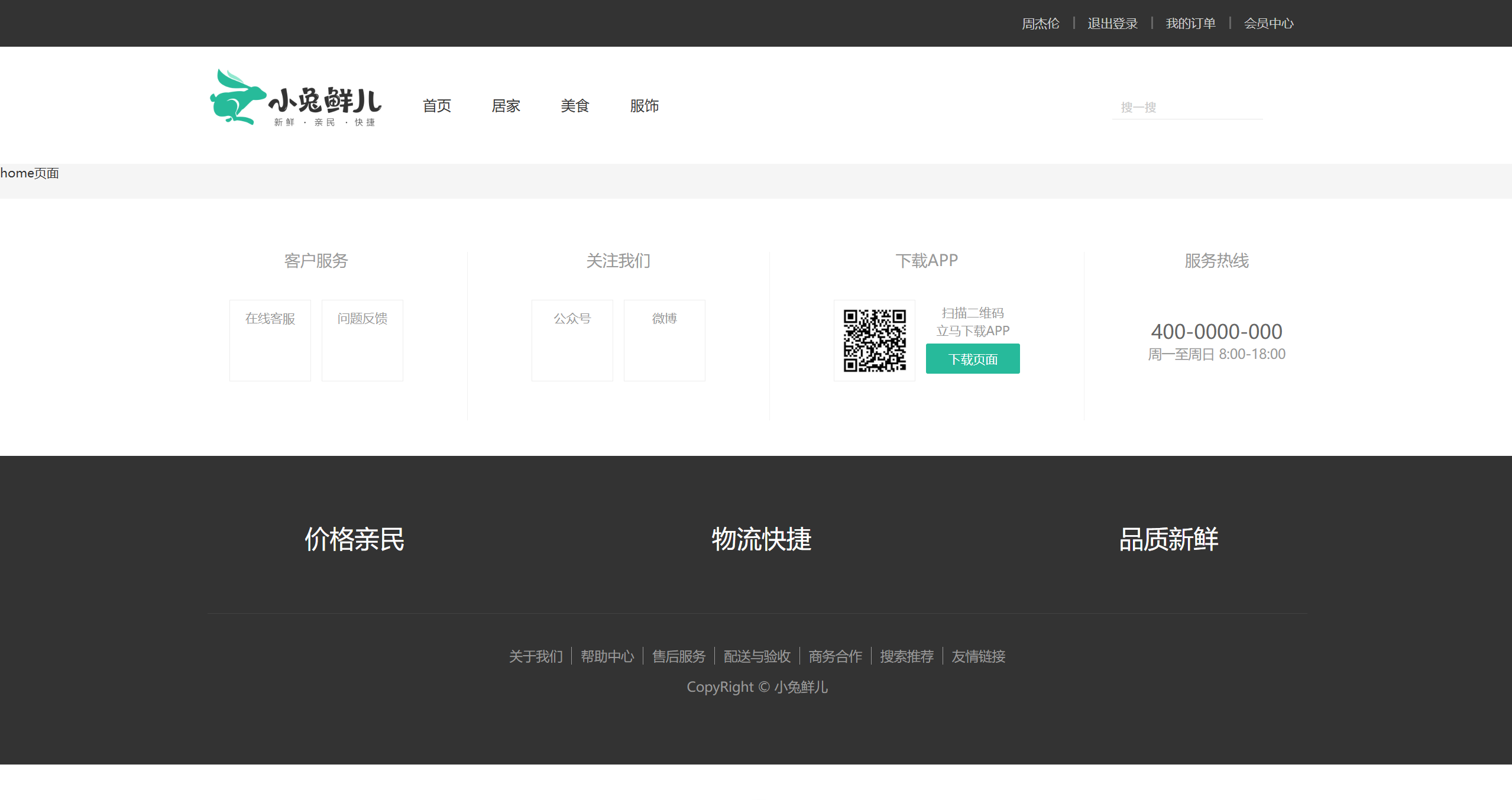Viewport: 1512px width, 800px height.
Task: Click the QR code image
Action: 874,341
